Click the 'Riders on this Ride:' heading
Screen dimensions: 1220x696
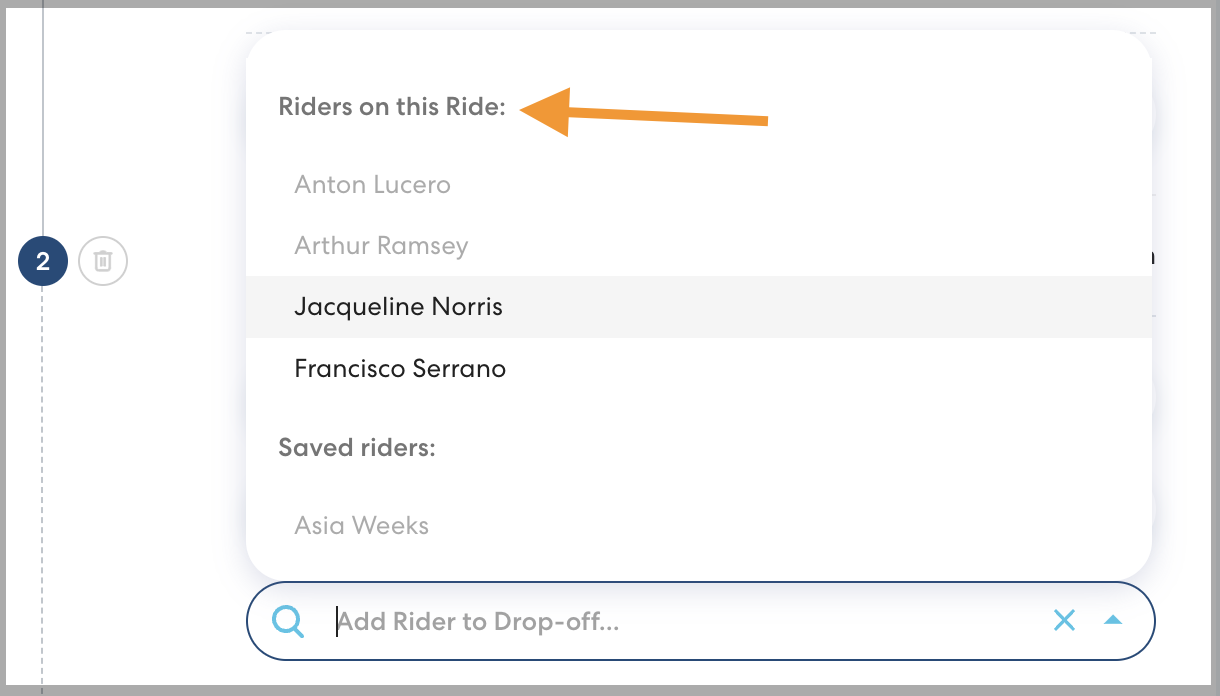point(392,107)
